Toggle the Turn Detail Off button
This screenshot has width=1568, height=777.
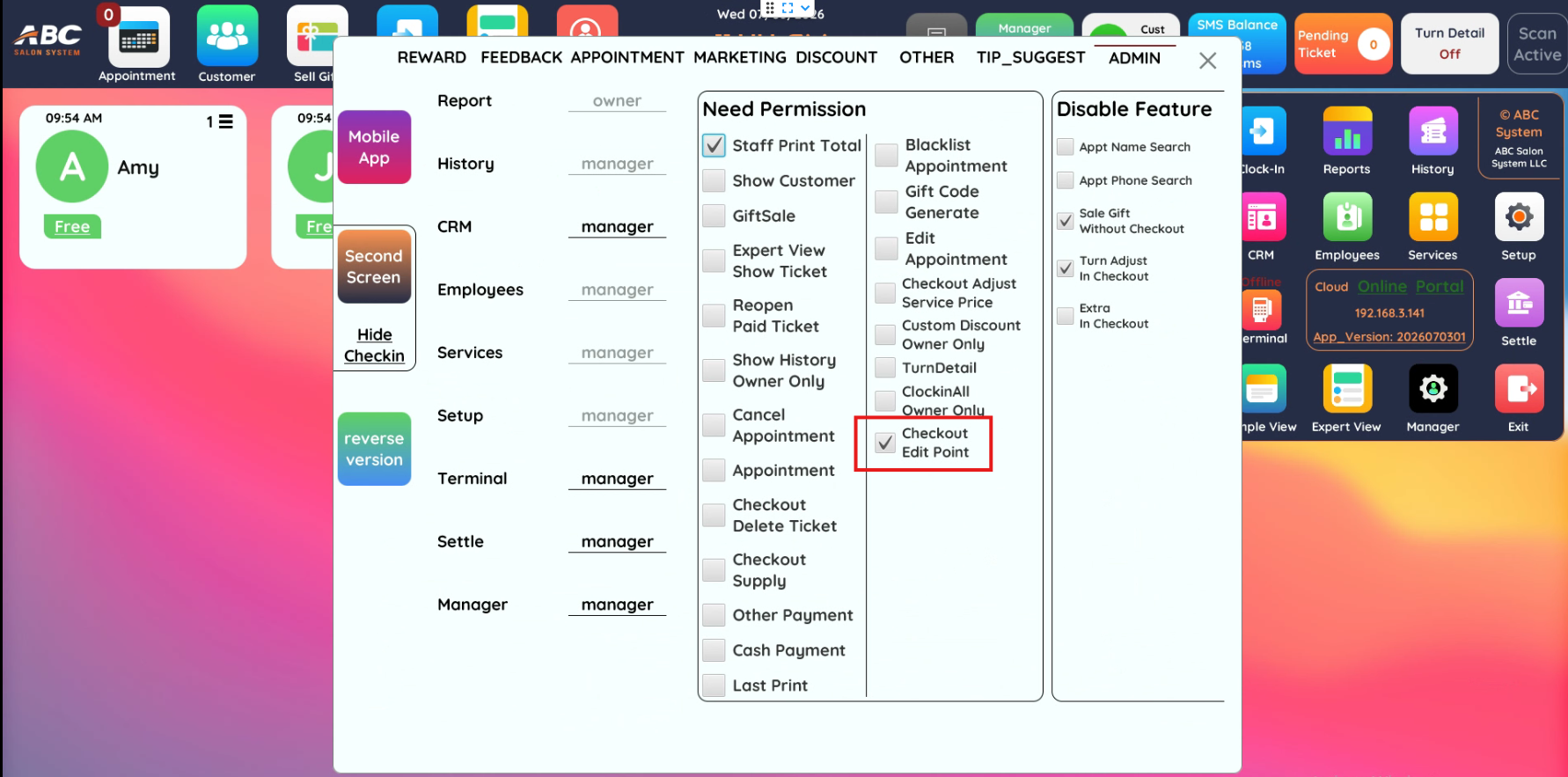click(x=1449, y=44)
